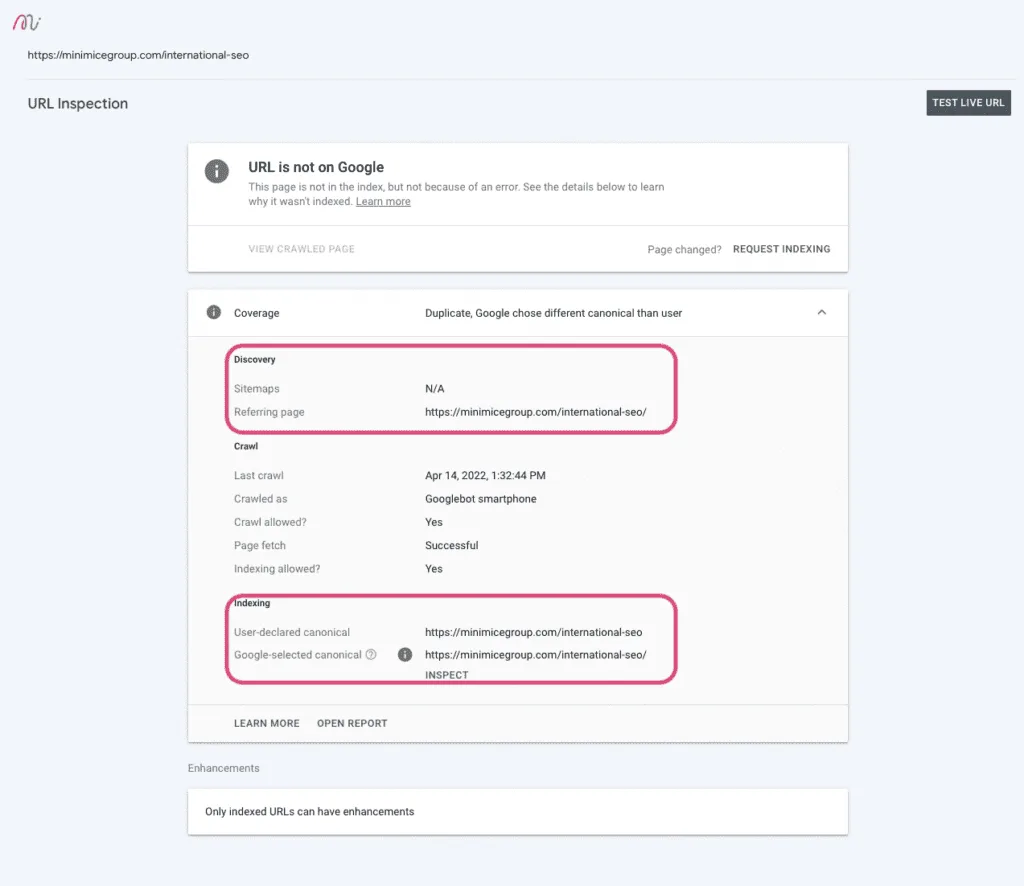
Task: Open the help icon next to Google-selected canonical
Action: 371,654
